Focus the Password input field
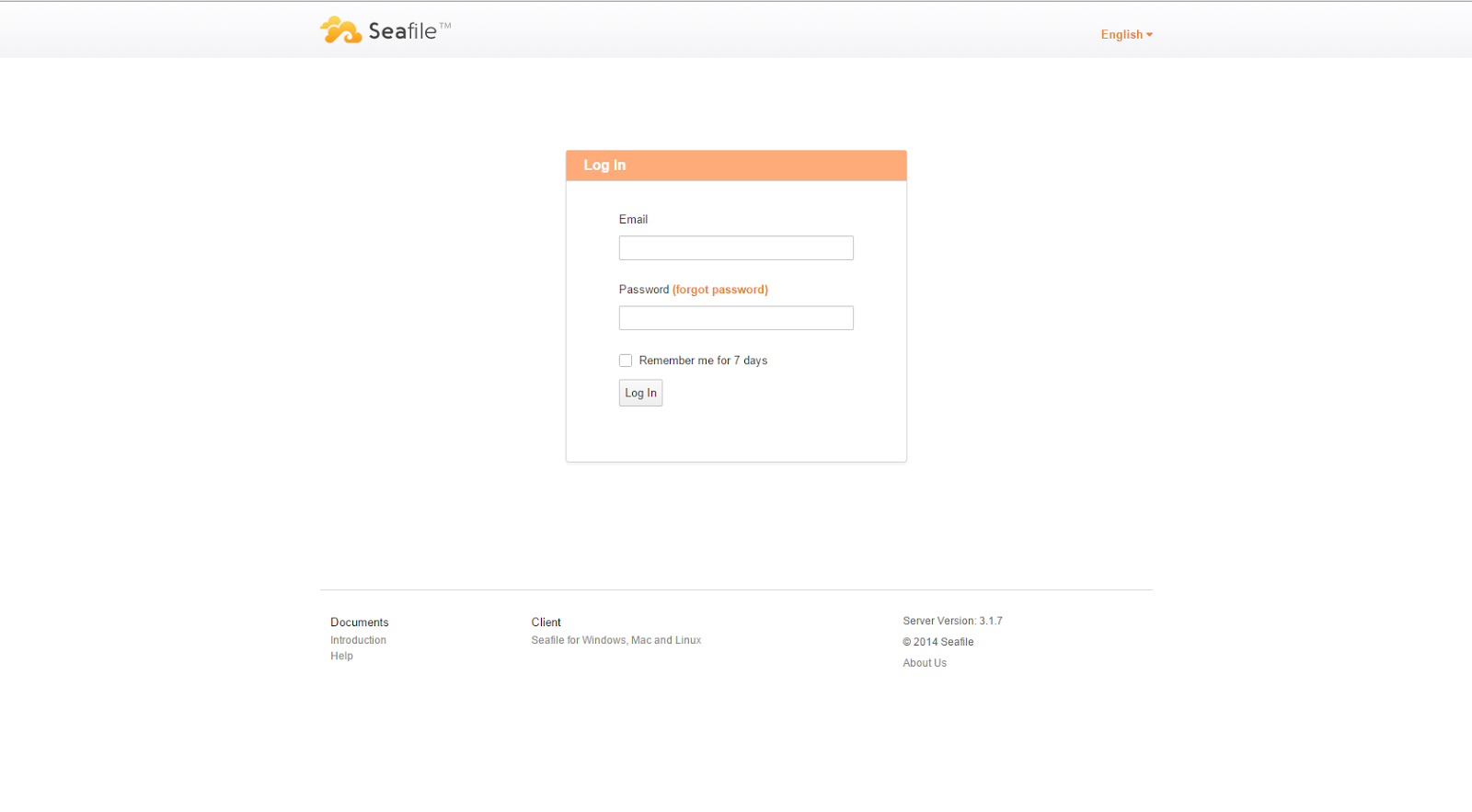 point(736,318)
